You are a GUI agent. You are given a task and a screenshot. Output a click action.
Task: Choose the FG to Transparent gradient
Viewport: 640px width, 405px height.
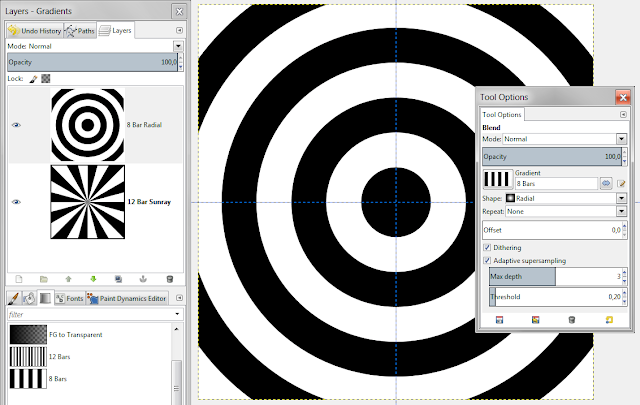coord(89,334)
